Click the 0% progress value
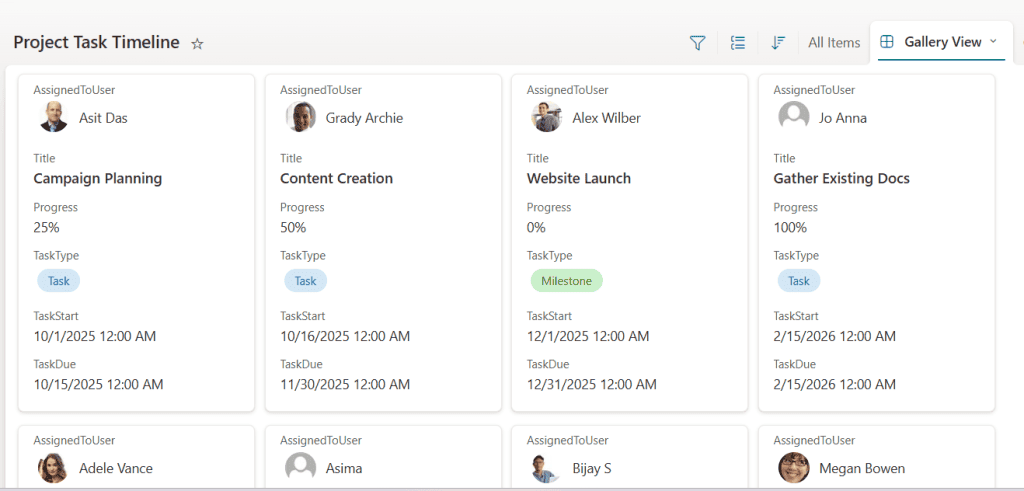The width and height of the screenshot is (1024, 491). [536, 227]
